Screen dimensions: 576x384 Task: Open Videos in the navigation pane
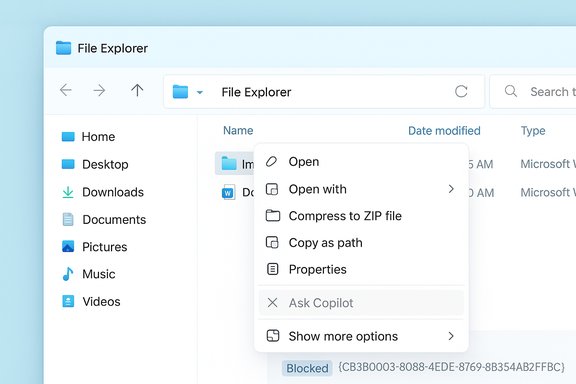coord(101,302)
